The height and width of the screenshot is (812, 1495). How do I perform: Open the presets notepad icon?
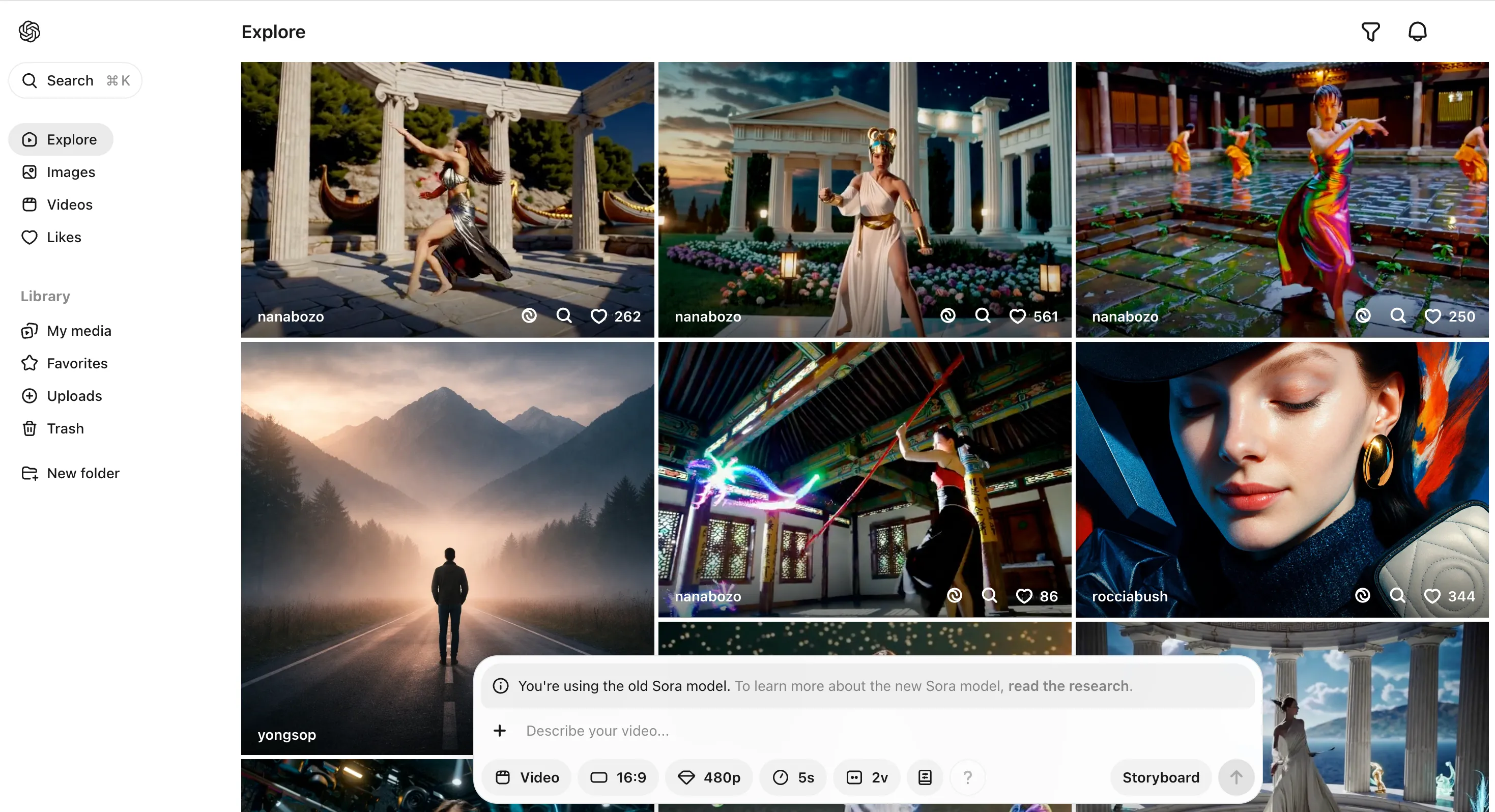pos(925,777)
